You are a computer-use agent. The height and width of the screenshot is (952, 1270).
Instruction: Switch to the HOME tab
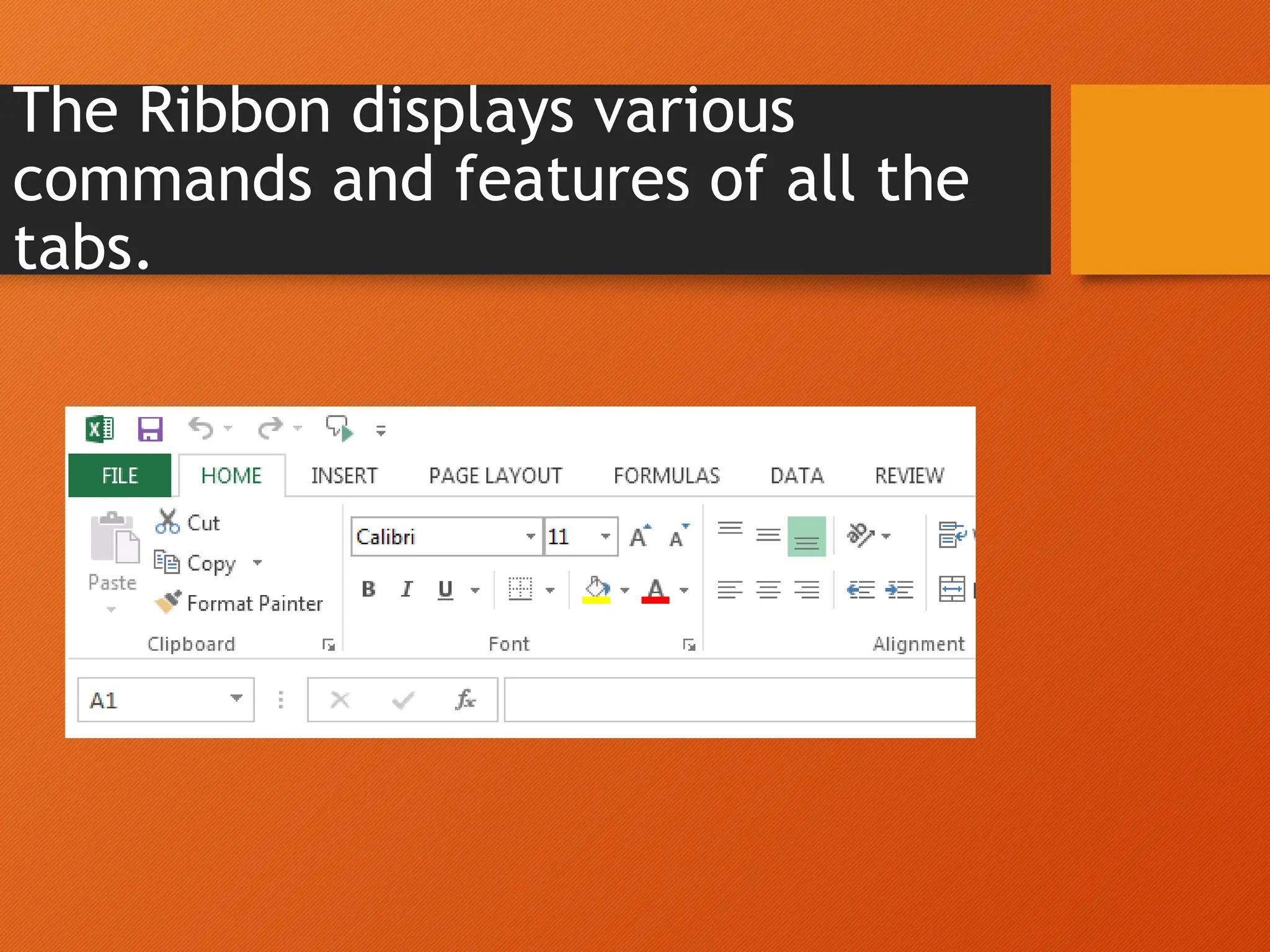click(232, 475)
